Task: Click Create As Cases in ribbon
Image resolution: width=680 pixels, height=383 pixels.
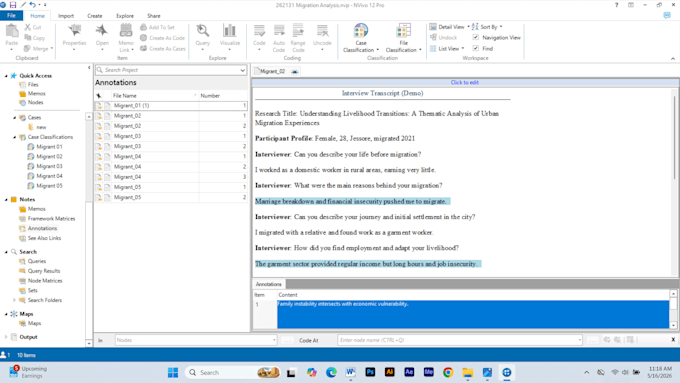Action: pos(163,49)
